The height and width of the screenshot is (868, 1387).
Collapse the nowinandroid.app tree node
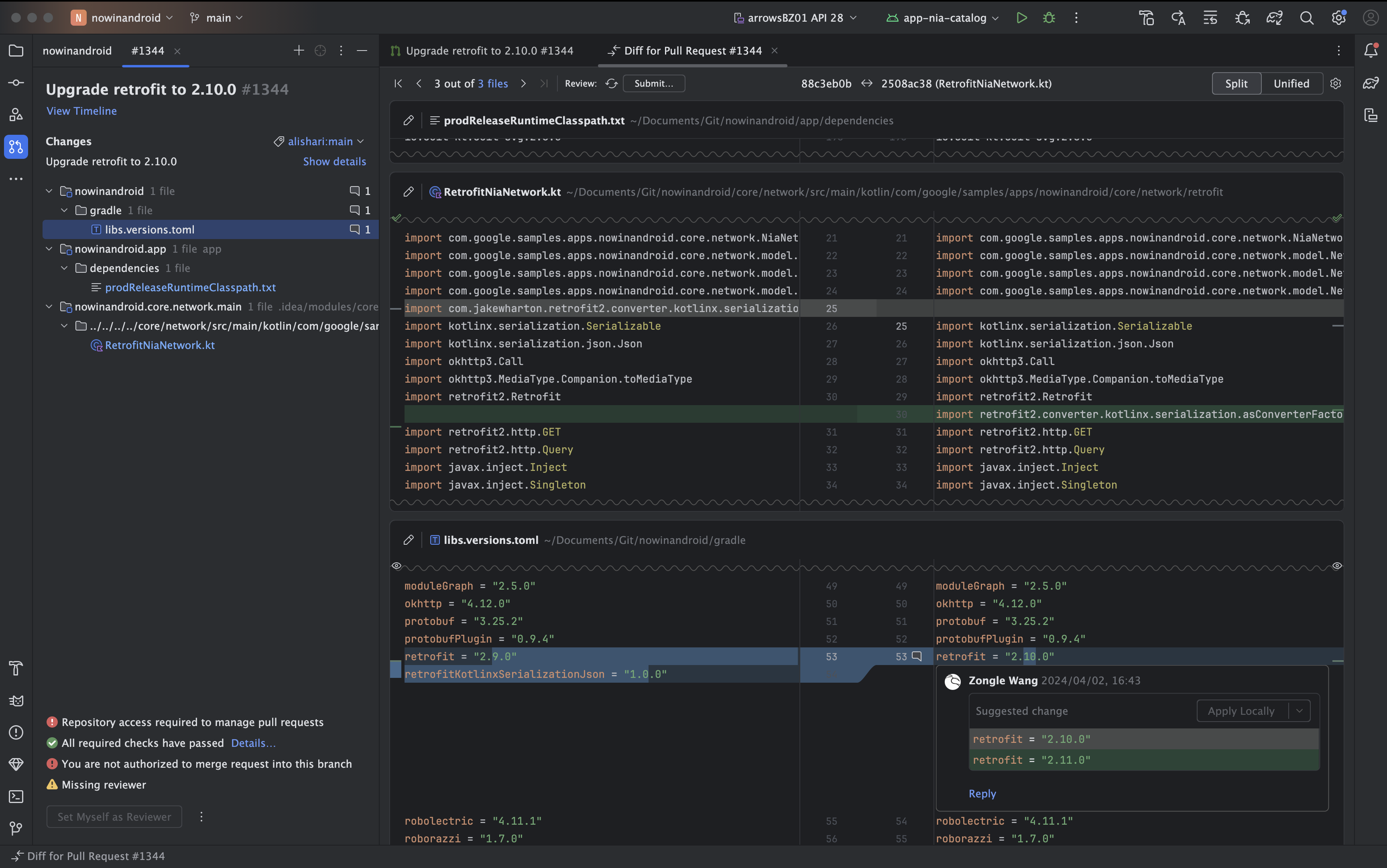(49, 249)
